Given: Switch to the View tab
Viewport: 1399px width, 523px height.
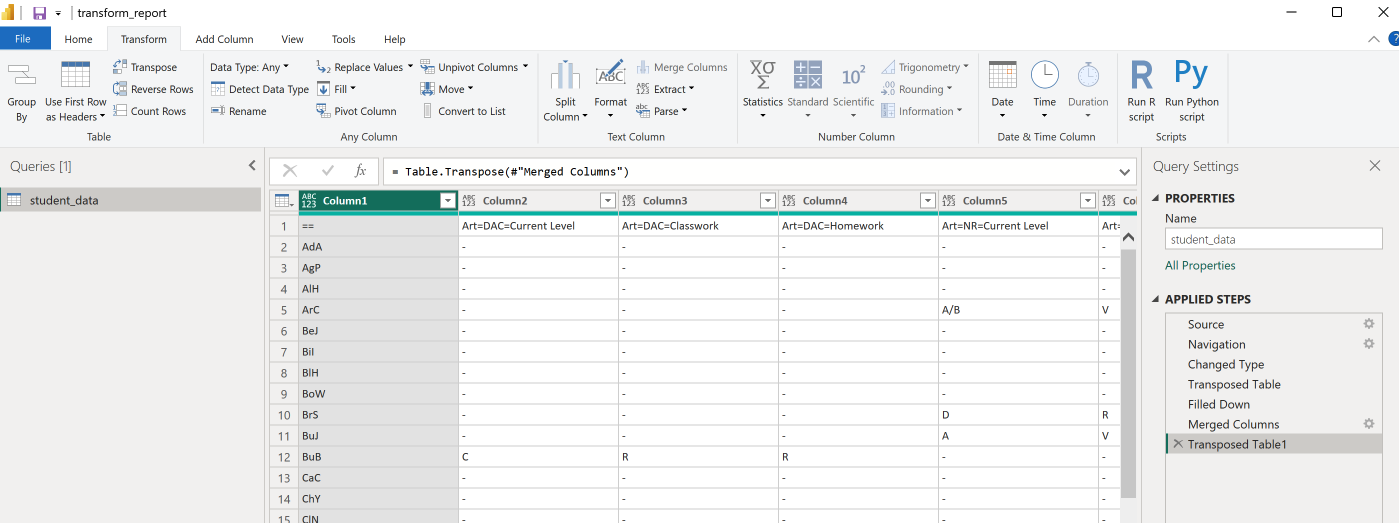Looking at the screenshot, I should point(292,39).
